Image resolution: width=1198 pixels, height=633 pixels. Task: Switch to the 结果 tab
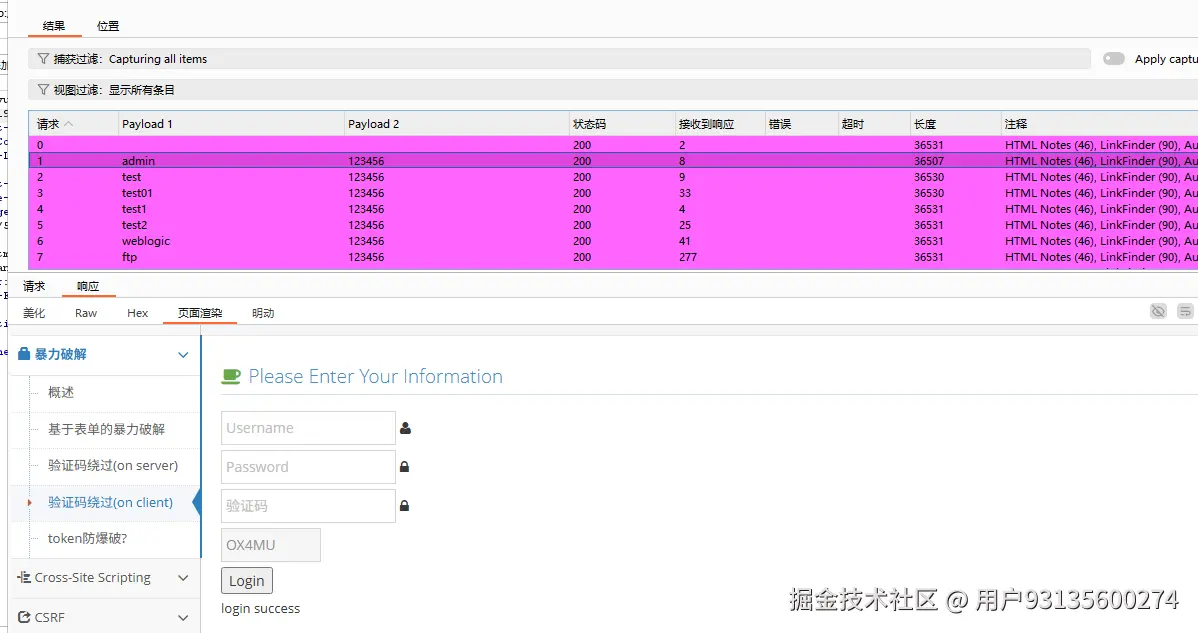pos(54,26)
